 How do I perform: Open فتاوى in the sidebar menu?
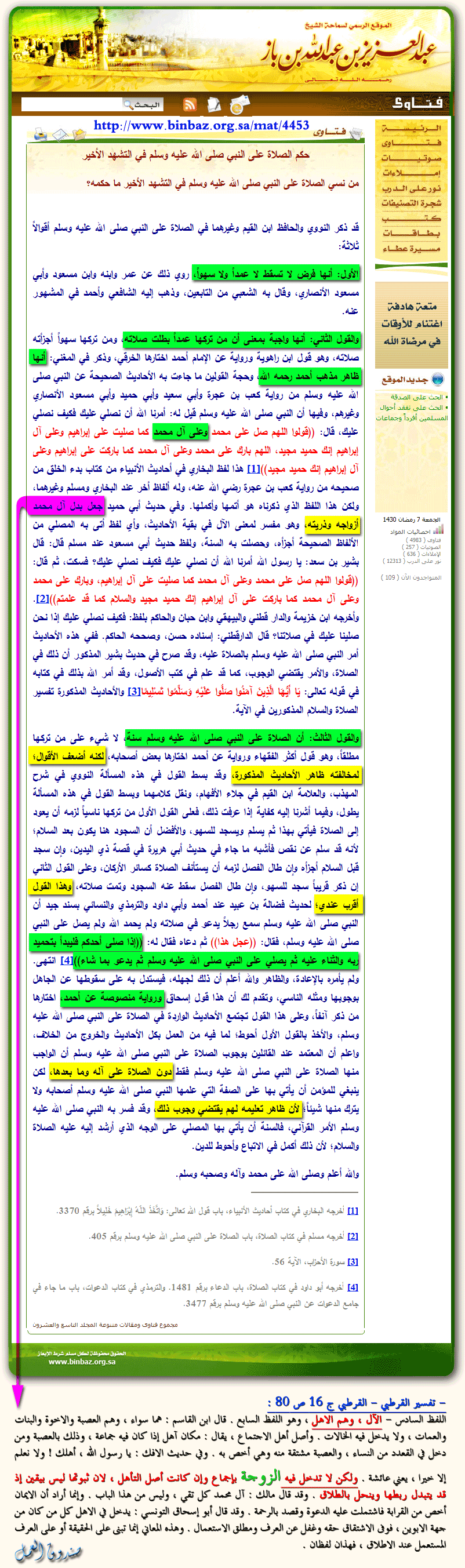point(412,143)
